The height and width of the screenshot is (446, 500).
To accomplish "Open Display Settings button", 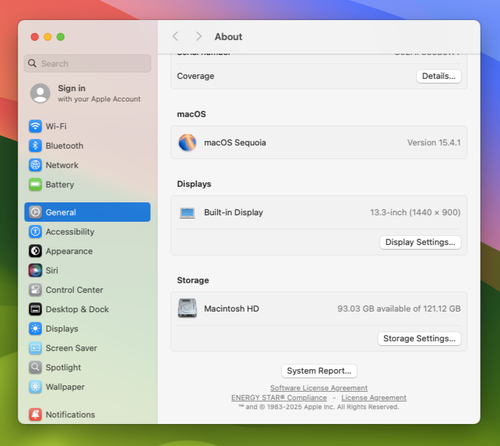I will pos(420,242).
